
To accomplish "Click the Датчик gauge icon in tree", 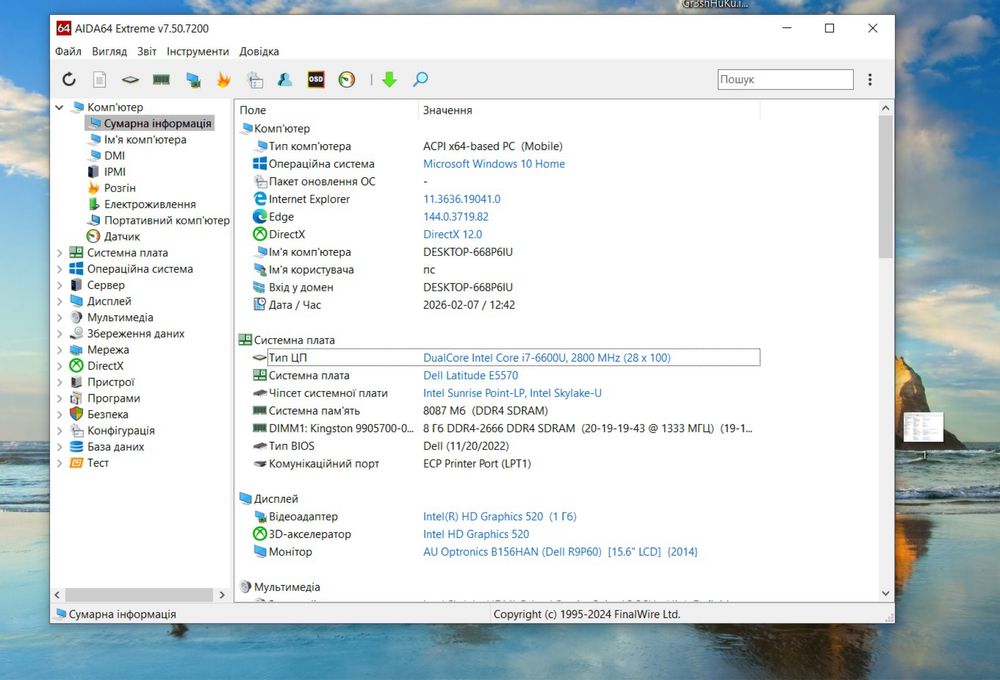I will pyautogui.click(x=93, y=236).
